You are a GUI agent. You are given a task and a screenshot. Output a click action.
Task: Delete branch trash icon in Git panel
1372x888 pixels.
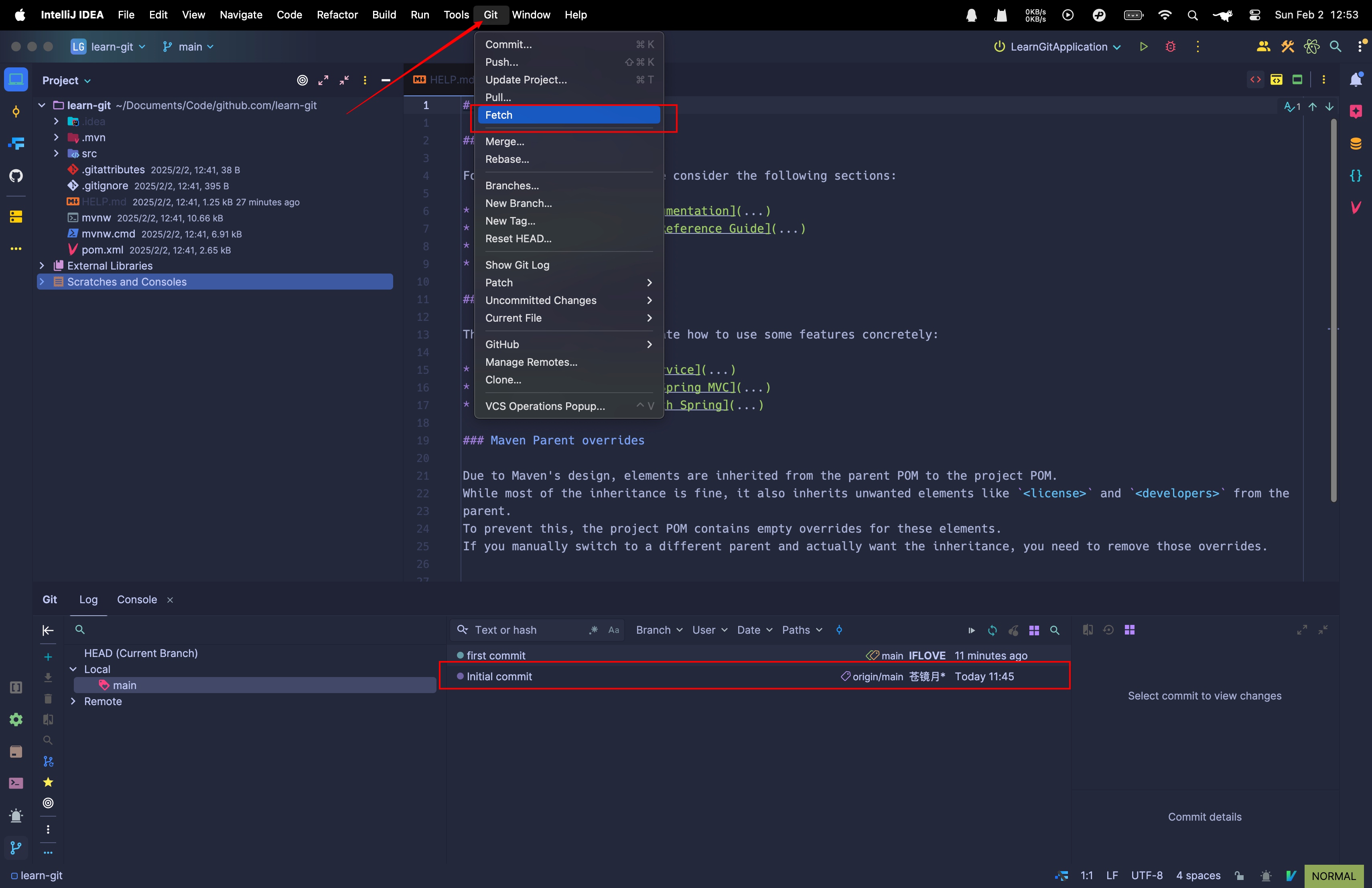click(48, 698)
